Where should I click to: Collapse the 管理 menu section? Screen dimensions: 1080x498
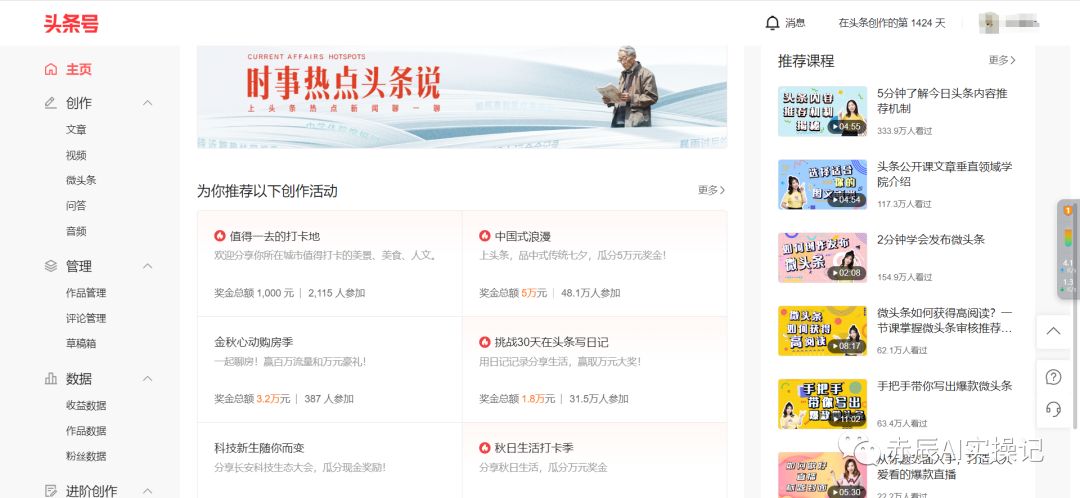[x=147, y=266]
